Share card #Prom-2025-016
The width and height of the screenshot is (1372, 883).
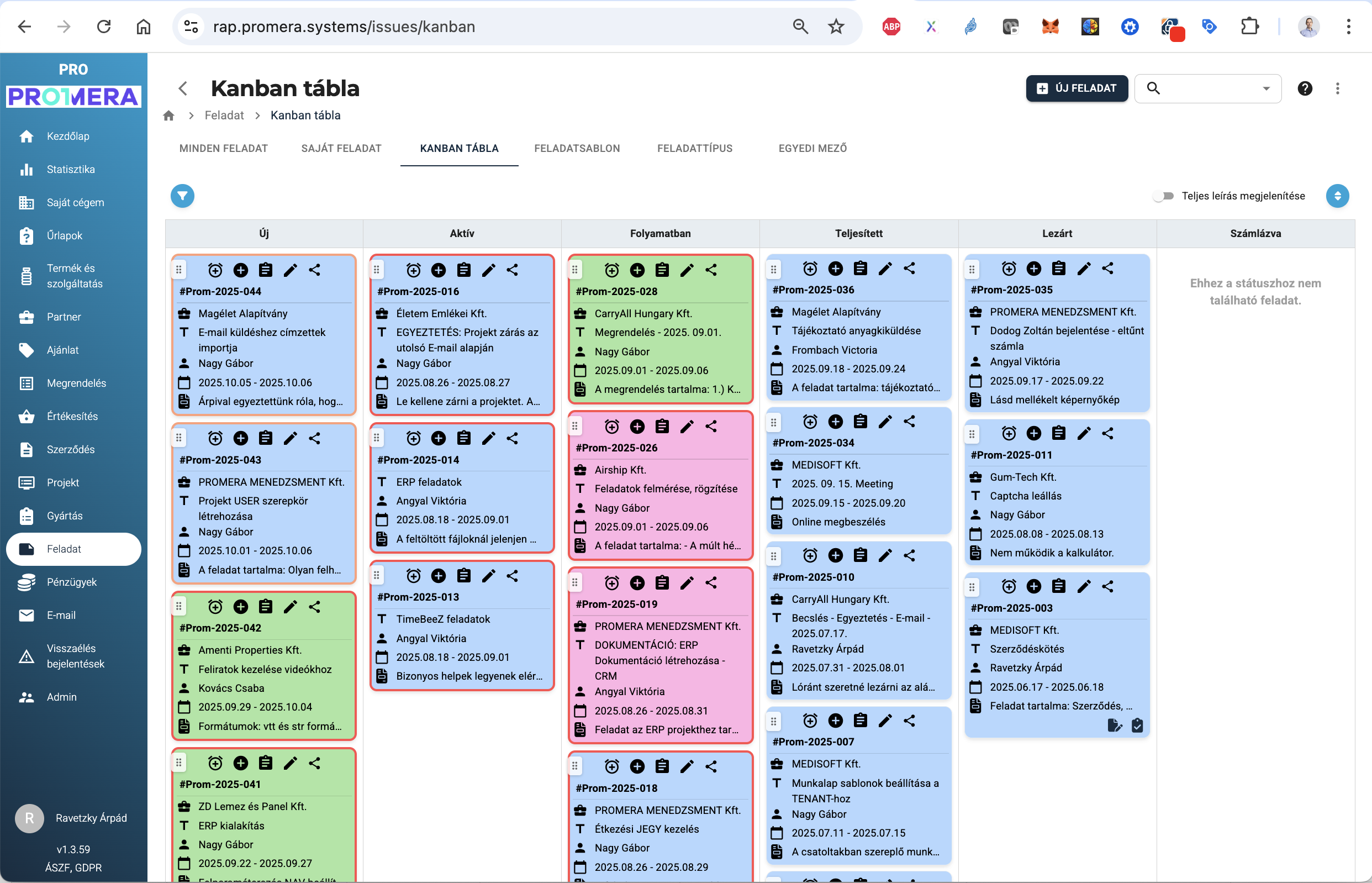512,270
